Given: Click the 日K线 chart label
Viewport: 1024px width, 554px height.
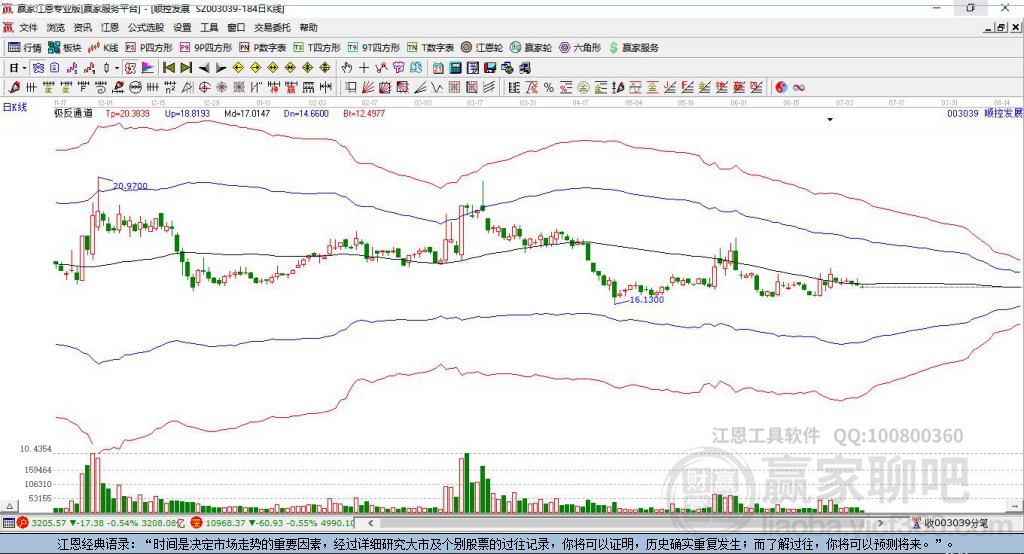Looking at the screenshot, I should click(x=15, y=107).
